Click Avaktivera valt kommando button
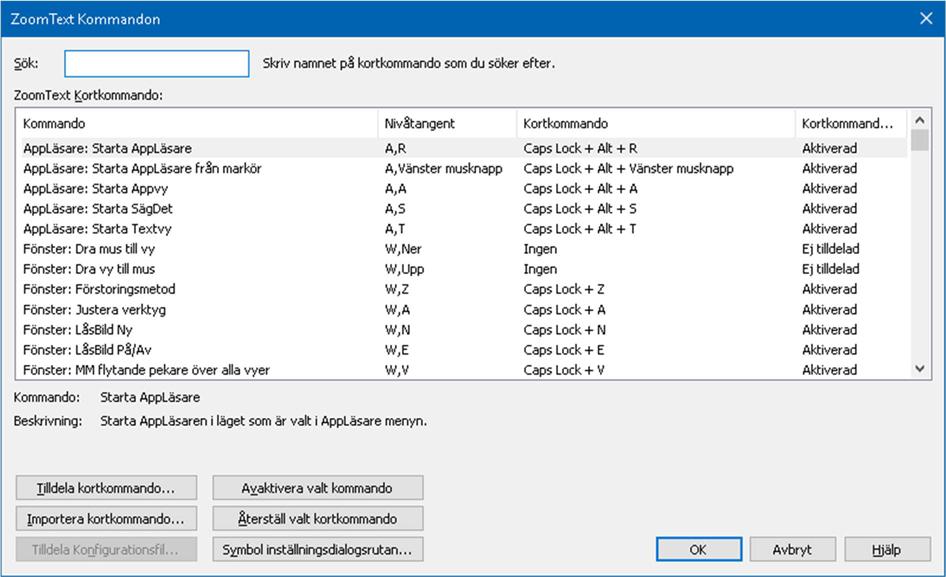 (x=317, y=488)
